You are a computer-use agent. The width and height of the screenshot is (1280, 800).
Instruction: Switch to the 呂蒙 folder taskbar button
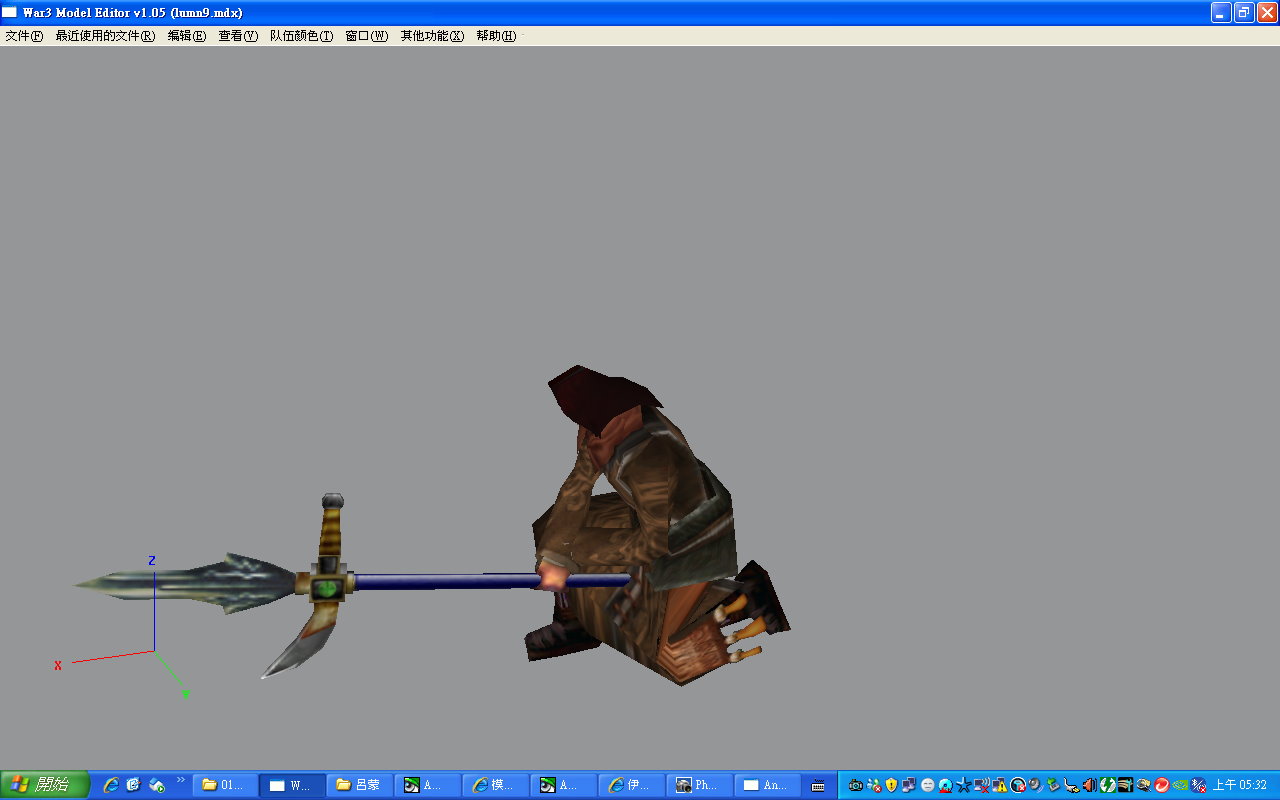360,785
